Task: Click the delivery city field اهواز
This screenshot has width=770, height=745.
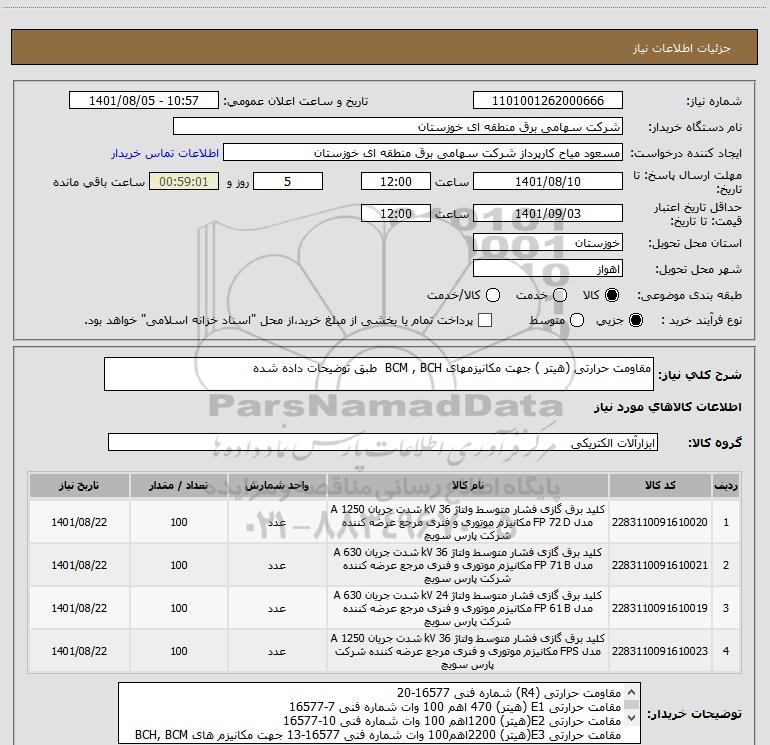Action: tap(547, 269)
